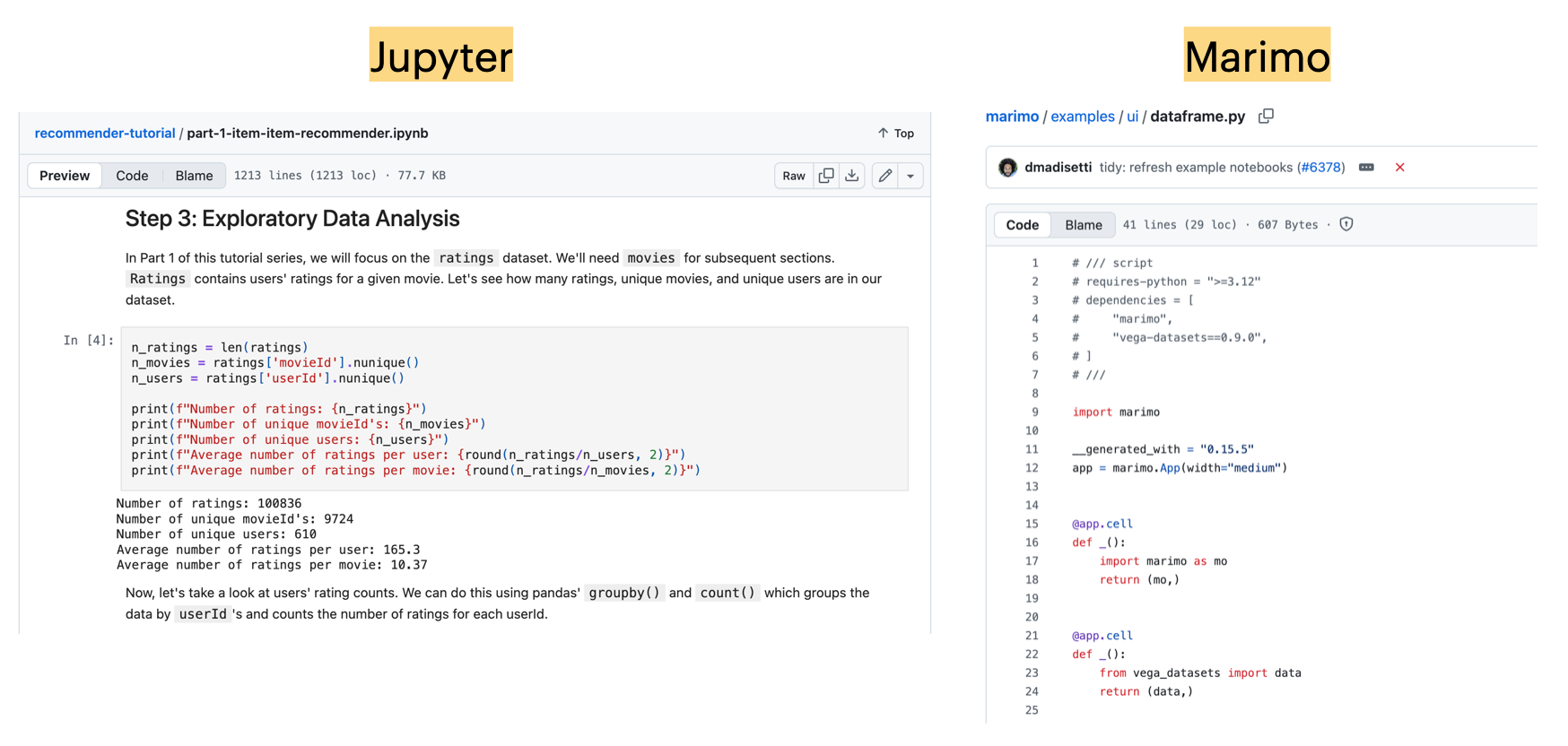Copy the dataframe.py file path
Viewport: 1568px width, 746px height.
pos(1266,117)
